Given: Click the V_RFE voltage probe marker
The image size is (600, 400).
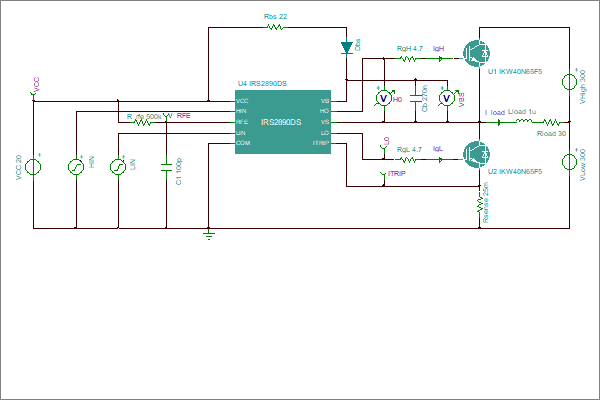Looking at the screenshot, I should [166, 116].
